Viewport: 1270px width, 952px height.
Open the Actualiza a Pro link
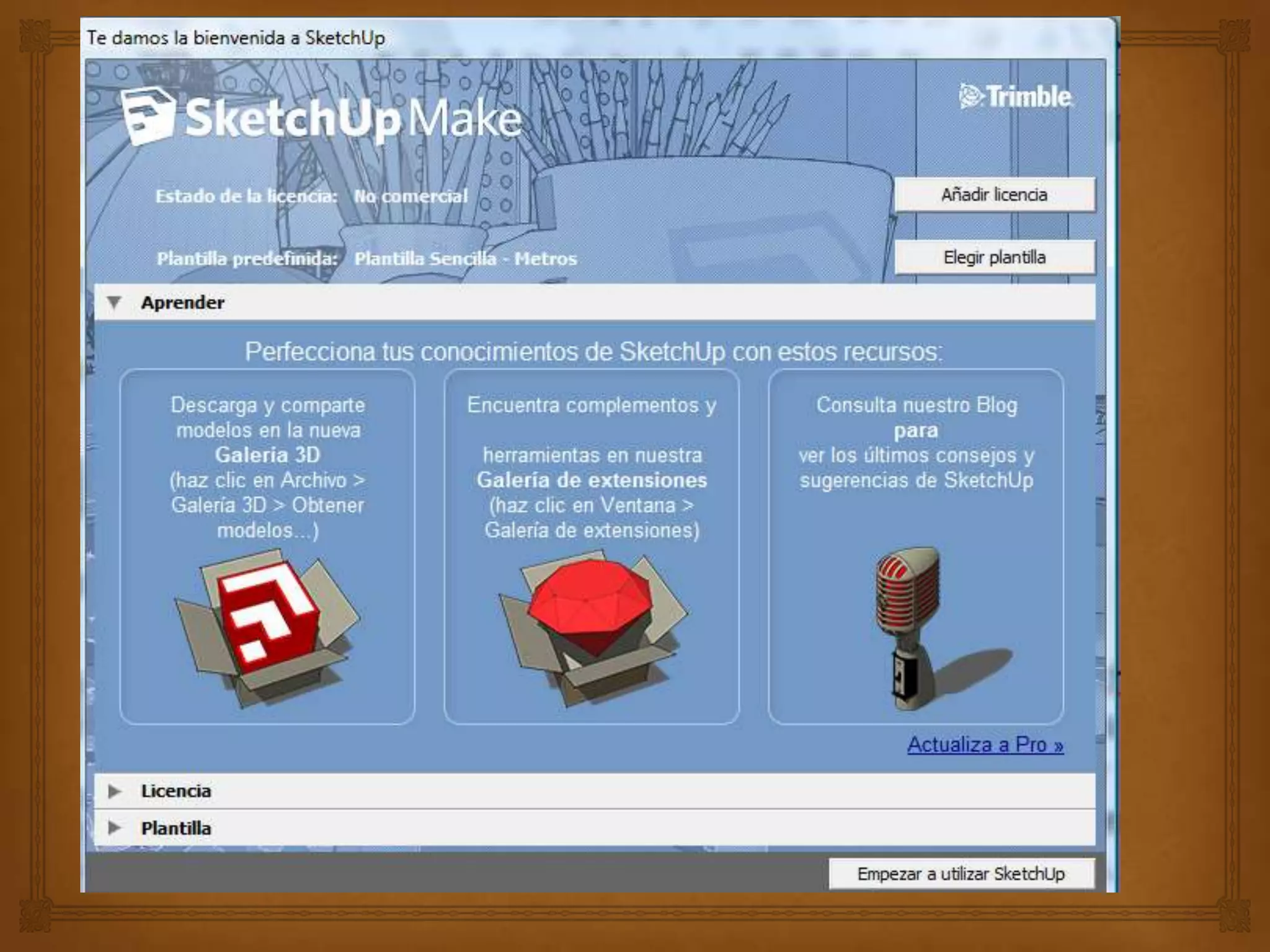pos(985,744)
